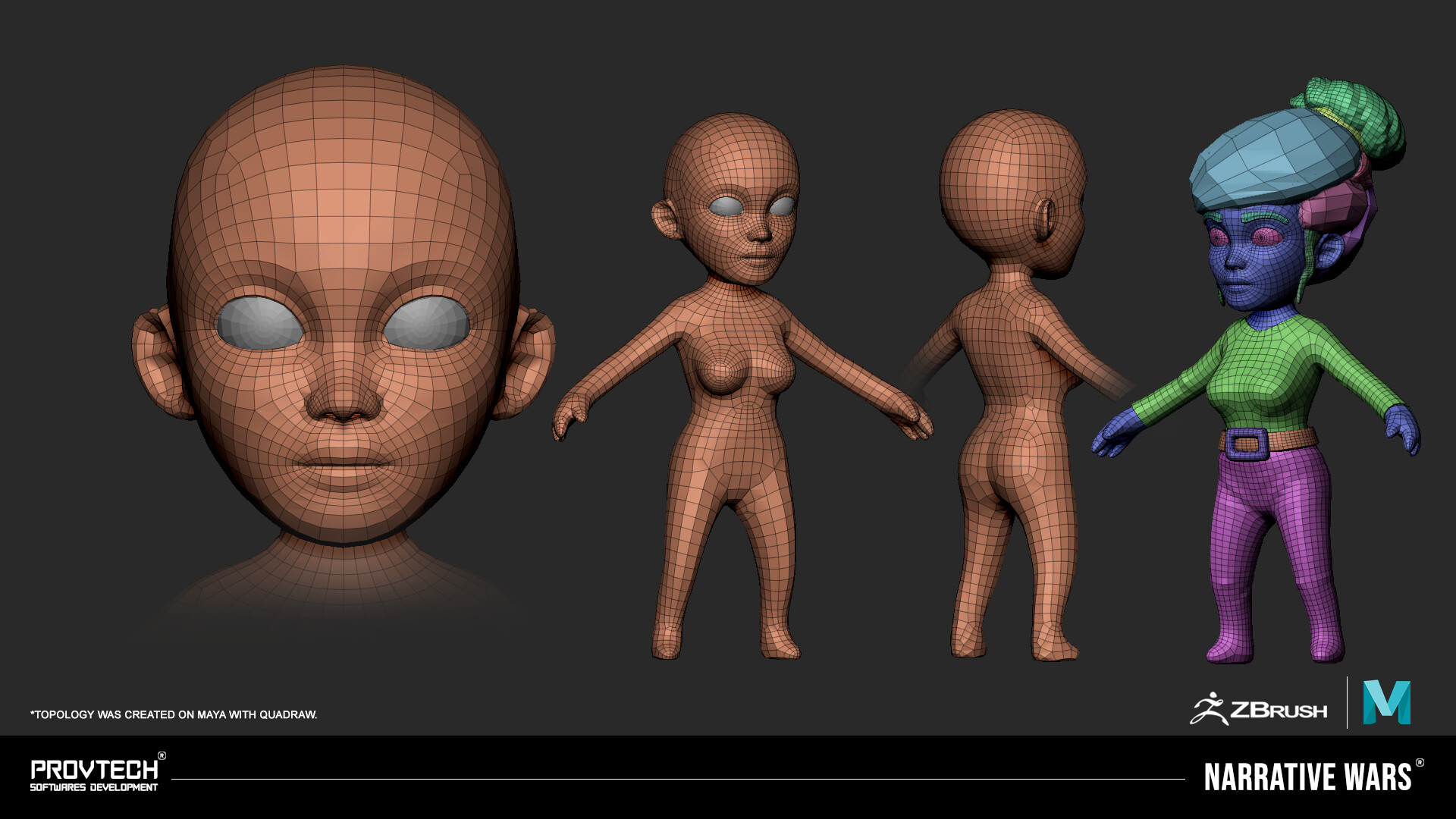Click the front-view nude body wireframe
Image resolution: width=1456 pixels, height=819 pixels.
point(742,387)
